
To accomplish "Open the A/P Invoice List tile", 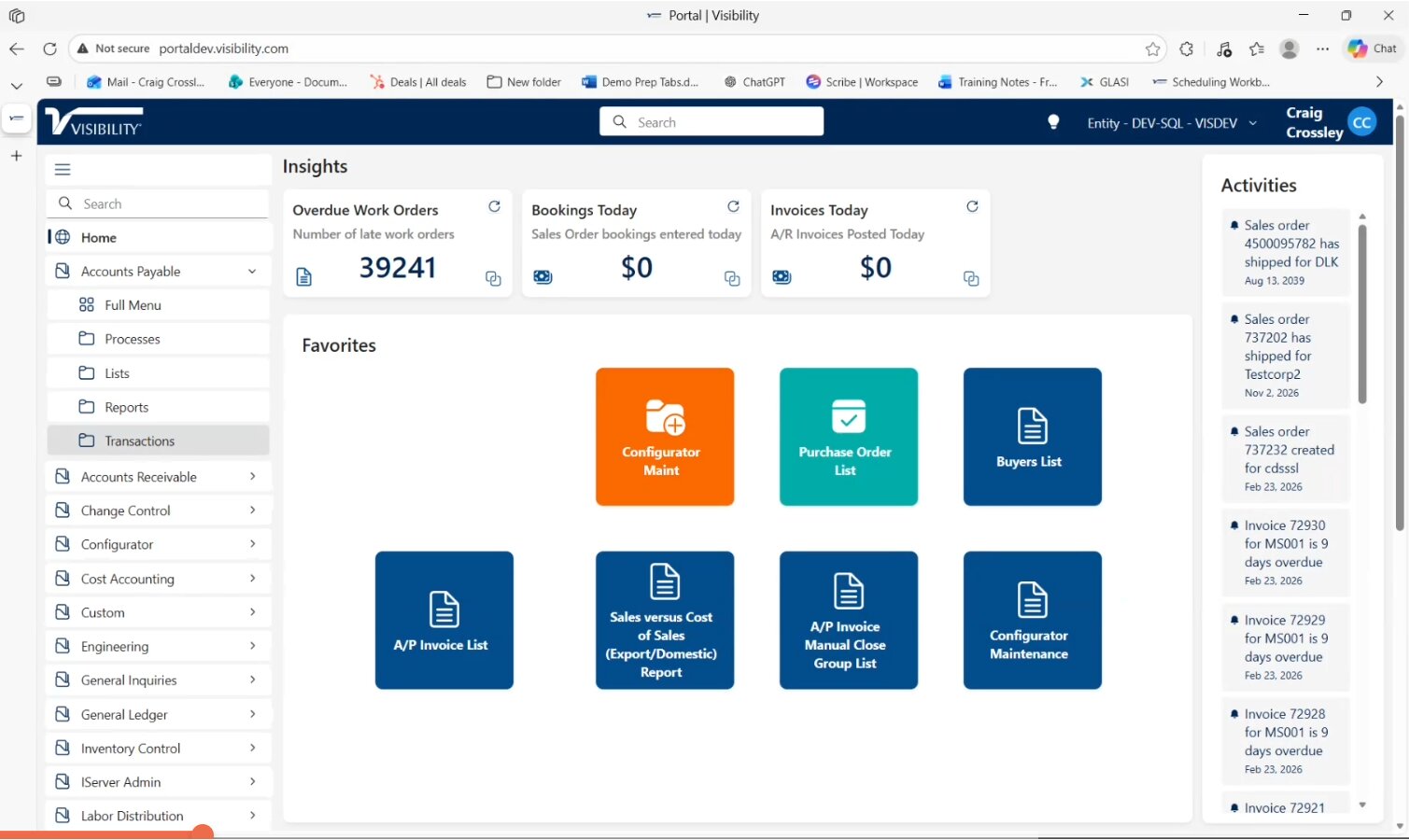I will click(444, 621).
